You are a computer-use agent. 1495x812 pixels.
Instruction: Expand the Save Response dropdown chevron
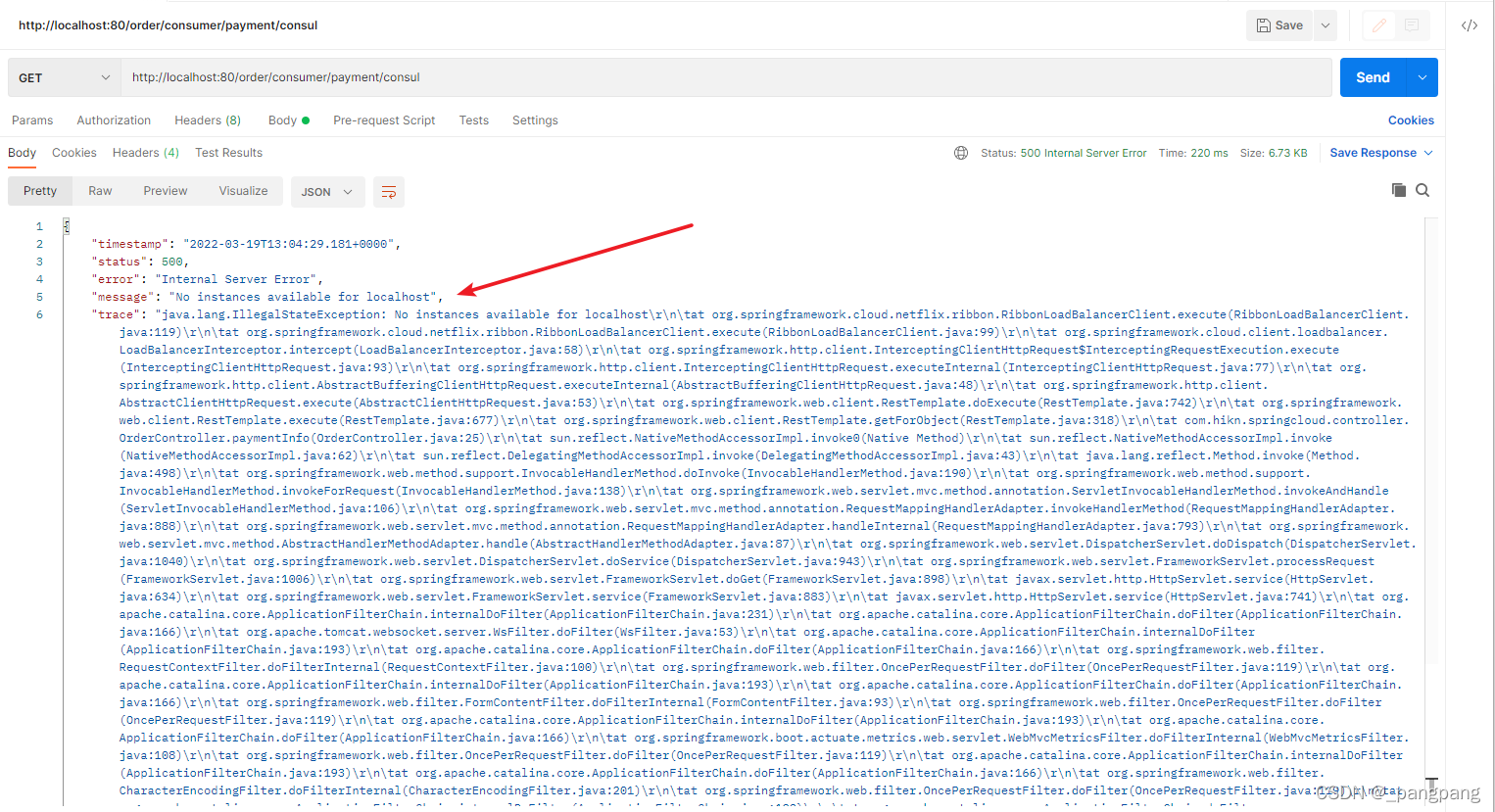(1428, 153)
